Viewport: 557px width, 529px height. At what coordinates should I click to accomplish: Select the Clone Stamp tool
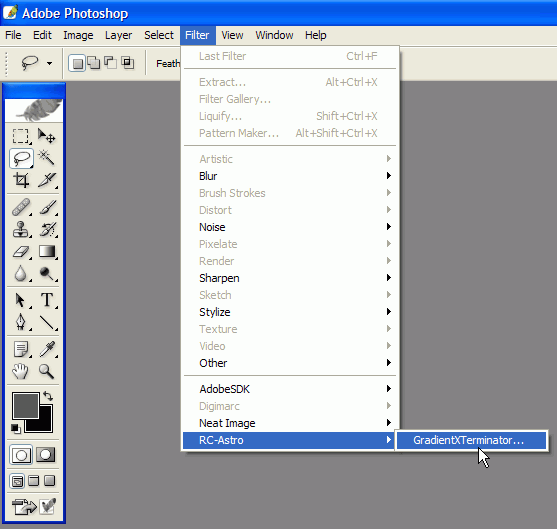(21, 229)
